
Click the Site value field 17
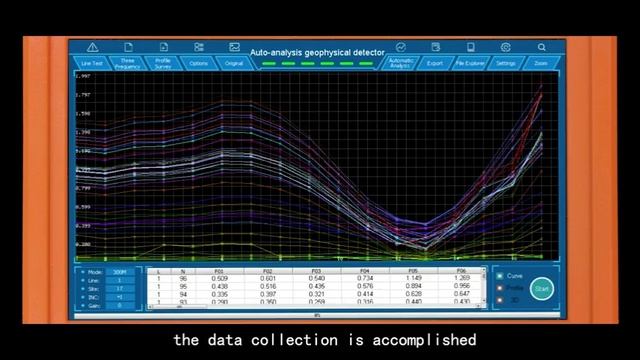point(120,289)
